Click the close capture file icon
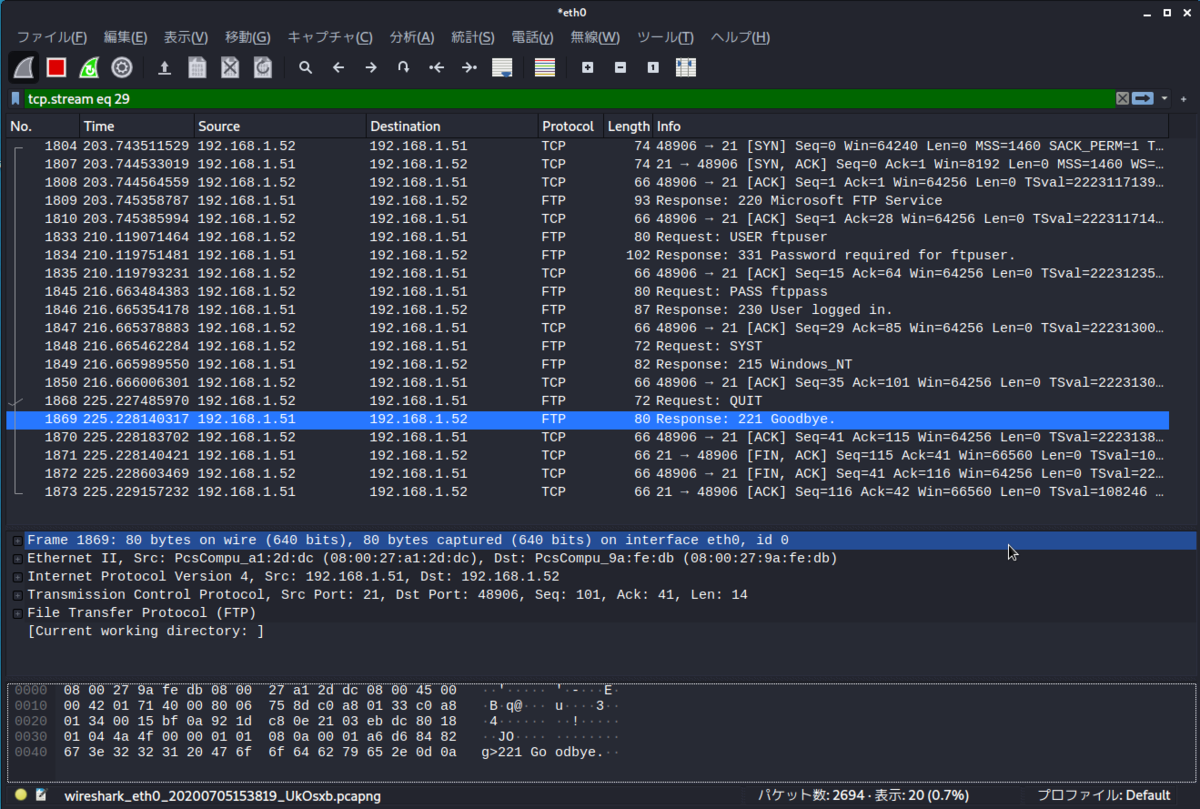The width and height of the screenshot is (1200, 809). [x=230, y=68]
